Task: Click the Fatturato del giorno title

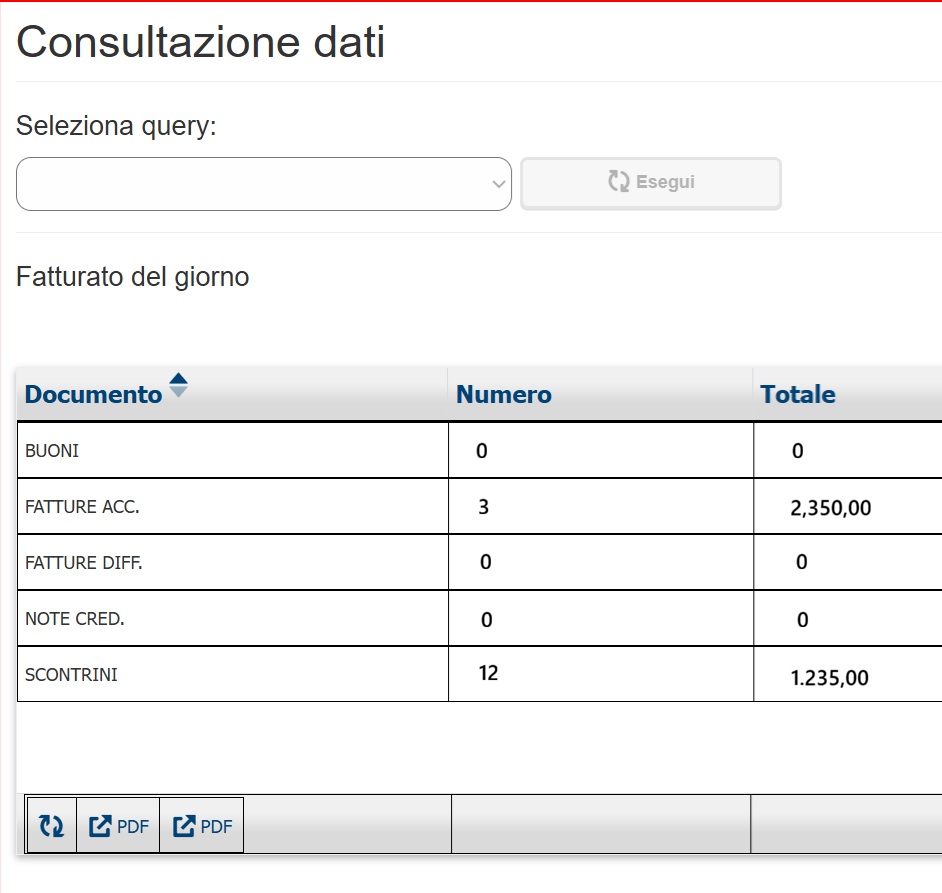Action: click(x=133, y=277)
